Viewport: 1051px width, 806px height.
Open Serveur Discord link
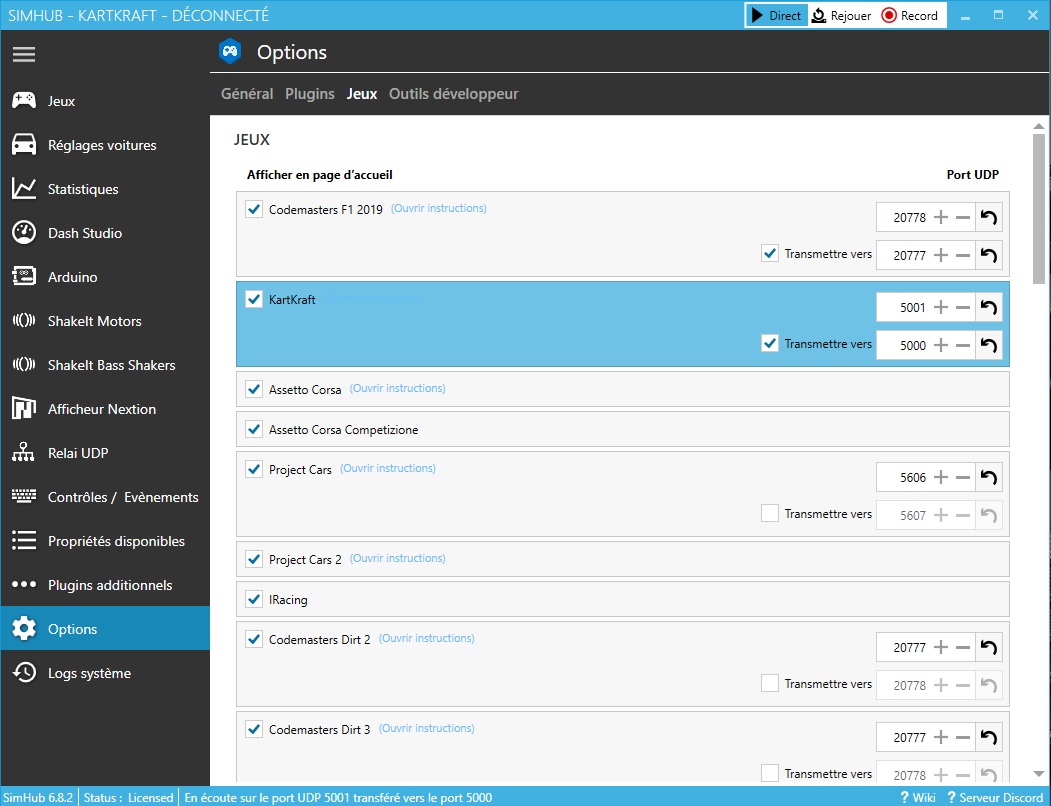click(x=995, y=797)
